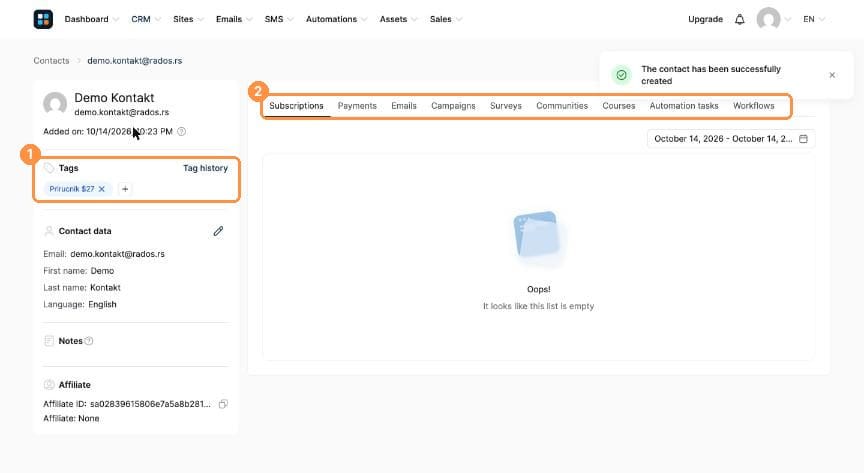Click the demo.kontakt@rados.rs breadcrumb

[134, 61]
